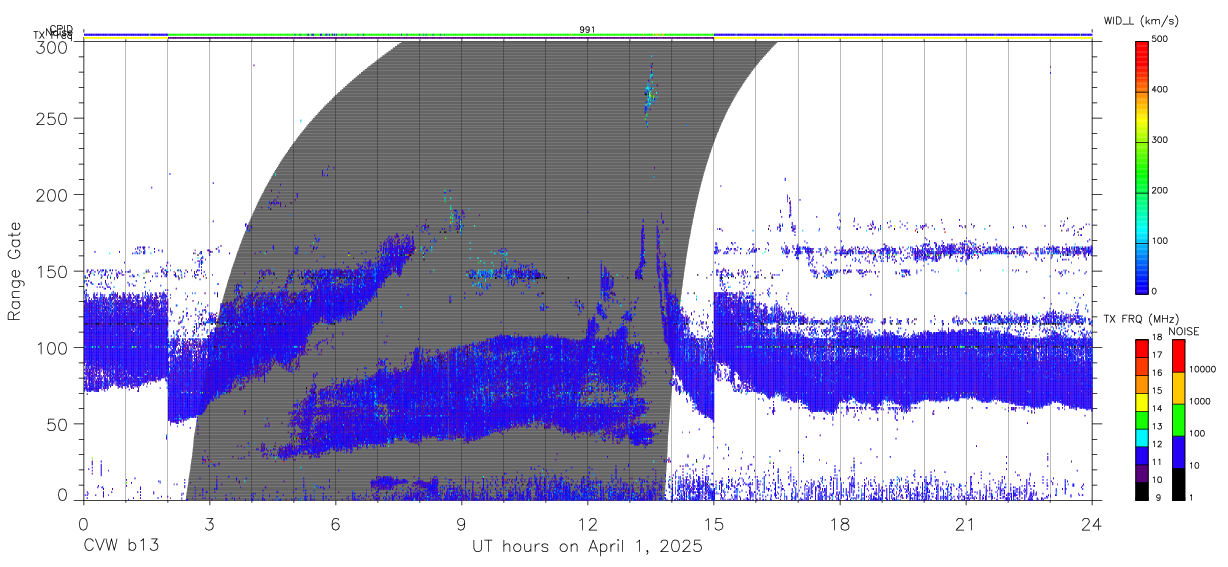Click the 'NOISE' legend title
The height and width of the screenshot is (567, 1228).
tap(1184, 331)
